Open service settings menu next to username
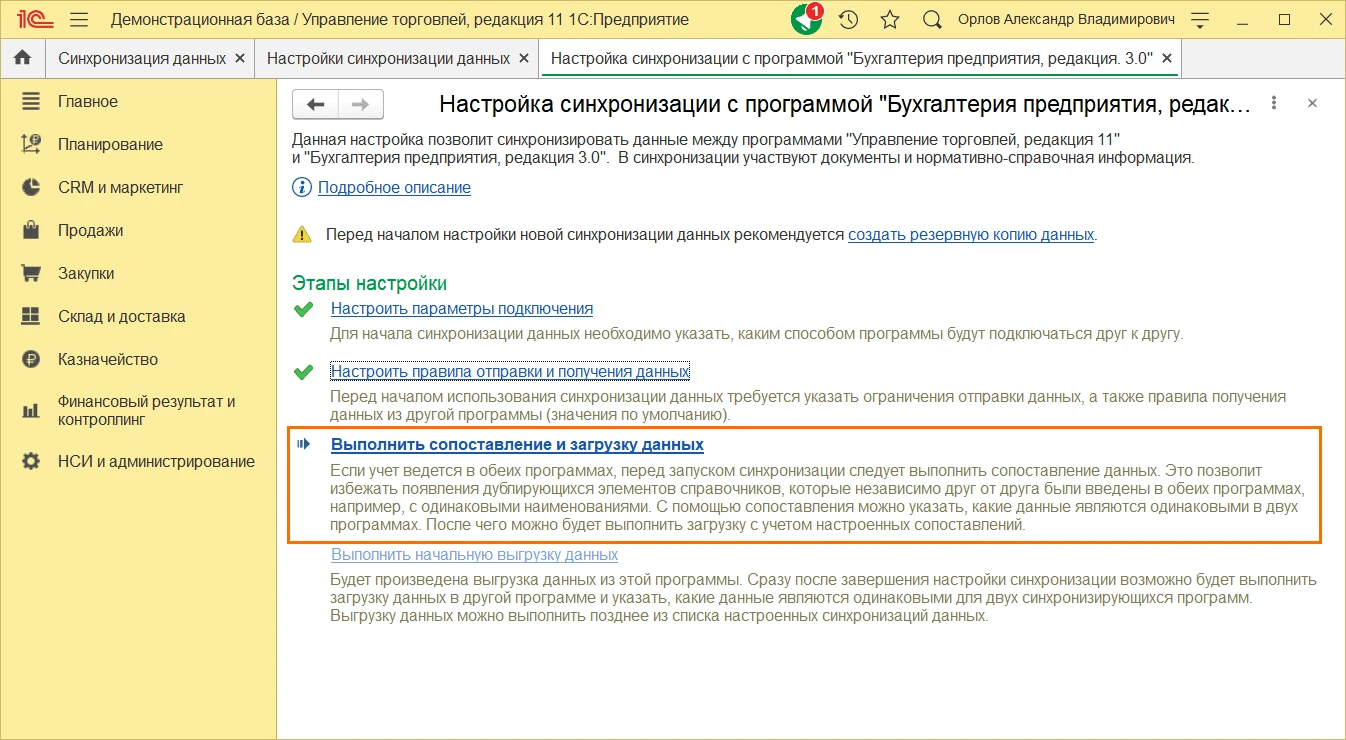Viewport: 1346px width, 740px height. tap(1201, 20)
